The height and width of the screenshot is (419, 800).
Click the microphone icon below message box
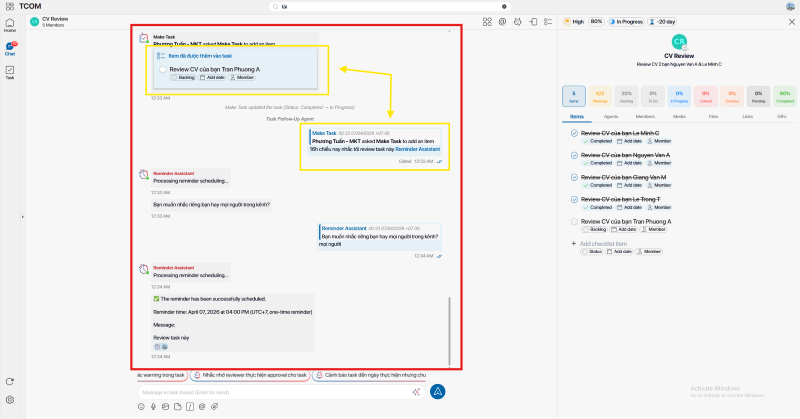pyautogui.click(x=153, y=407)
